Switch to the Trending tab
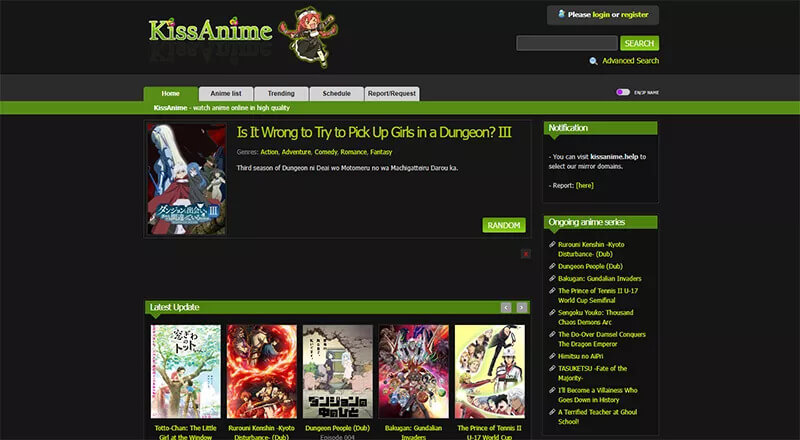This screenshot has width=800, height=440. coord(281,94)
